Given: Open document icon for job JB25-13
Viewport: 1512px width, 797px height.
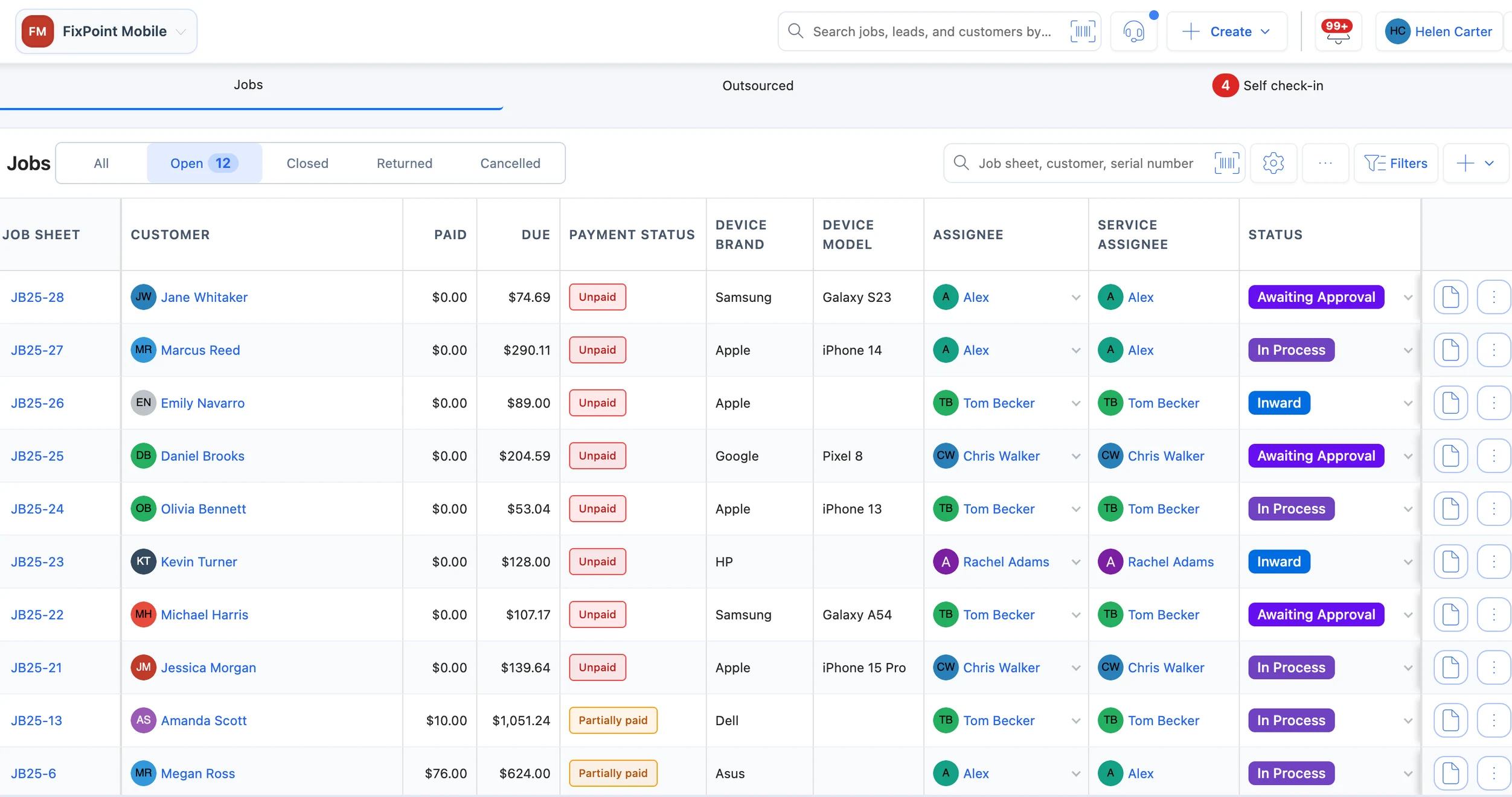Looking at the screenshot, I should pyautogui.click(x=1450, y=720).
